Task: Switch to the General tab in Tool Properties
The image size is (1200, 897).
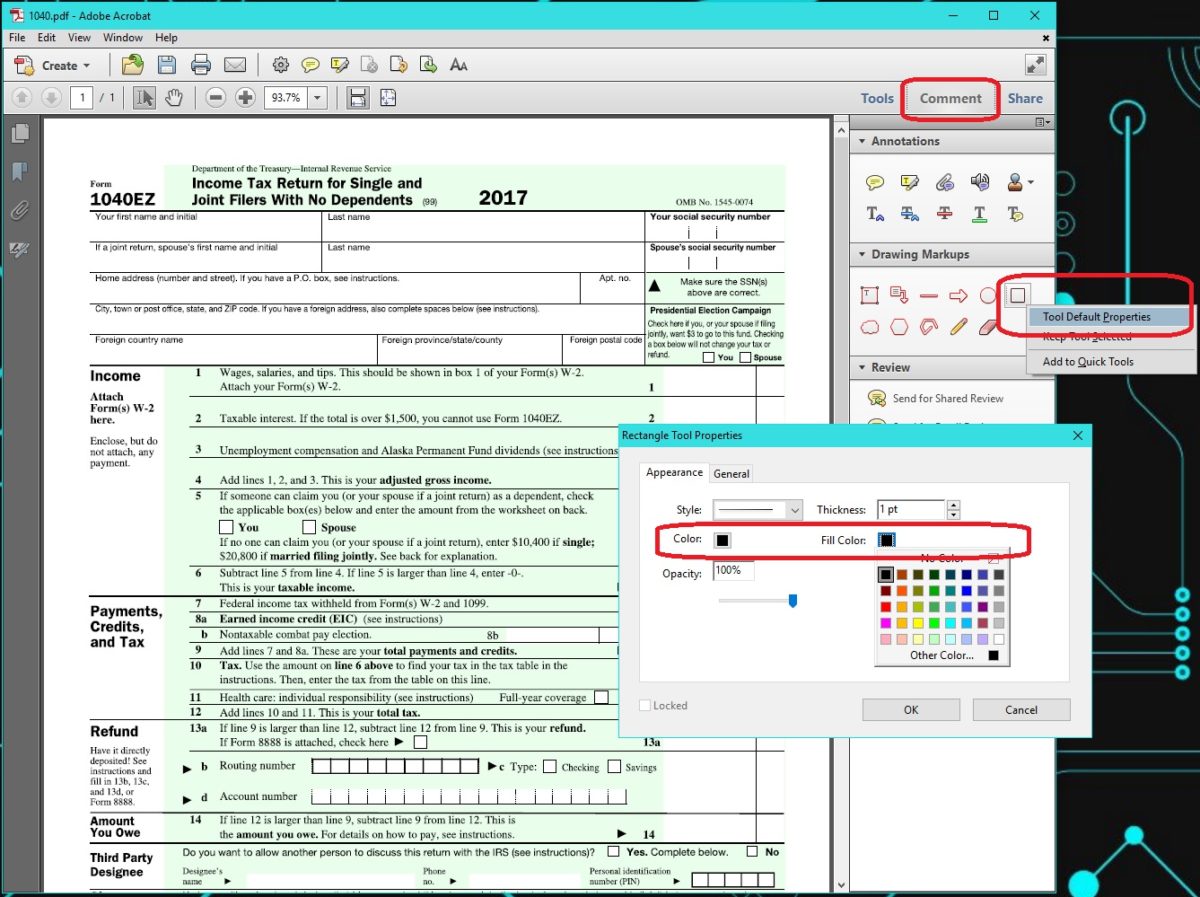Action: pyautogui.click(x=731, y=473)
